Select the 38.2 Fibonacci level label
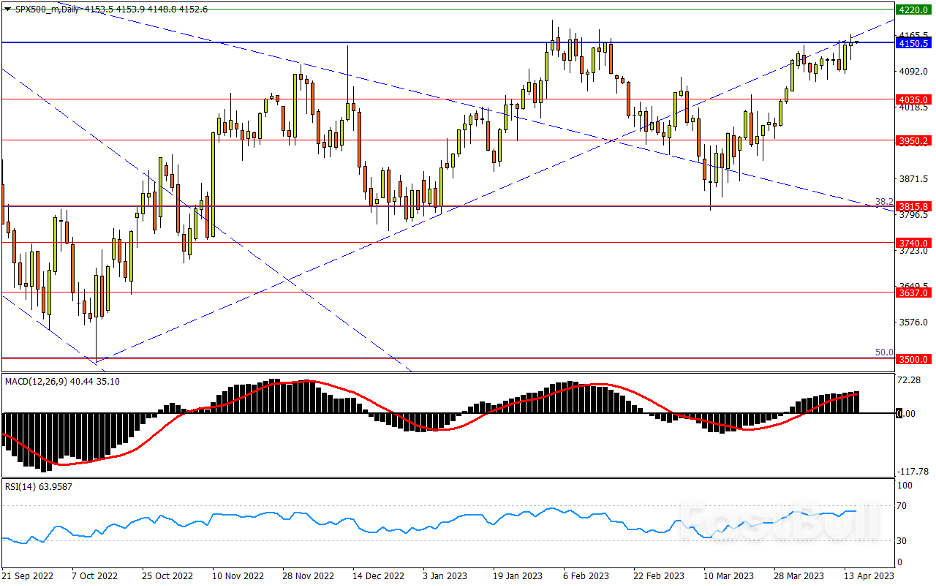Viewport: 936px width, 586px height. pyautogui.click(x=884, y=201)
